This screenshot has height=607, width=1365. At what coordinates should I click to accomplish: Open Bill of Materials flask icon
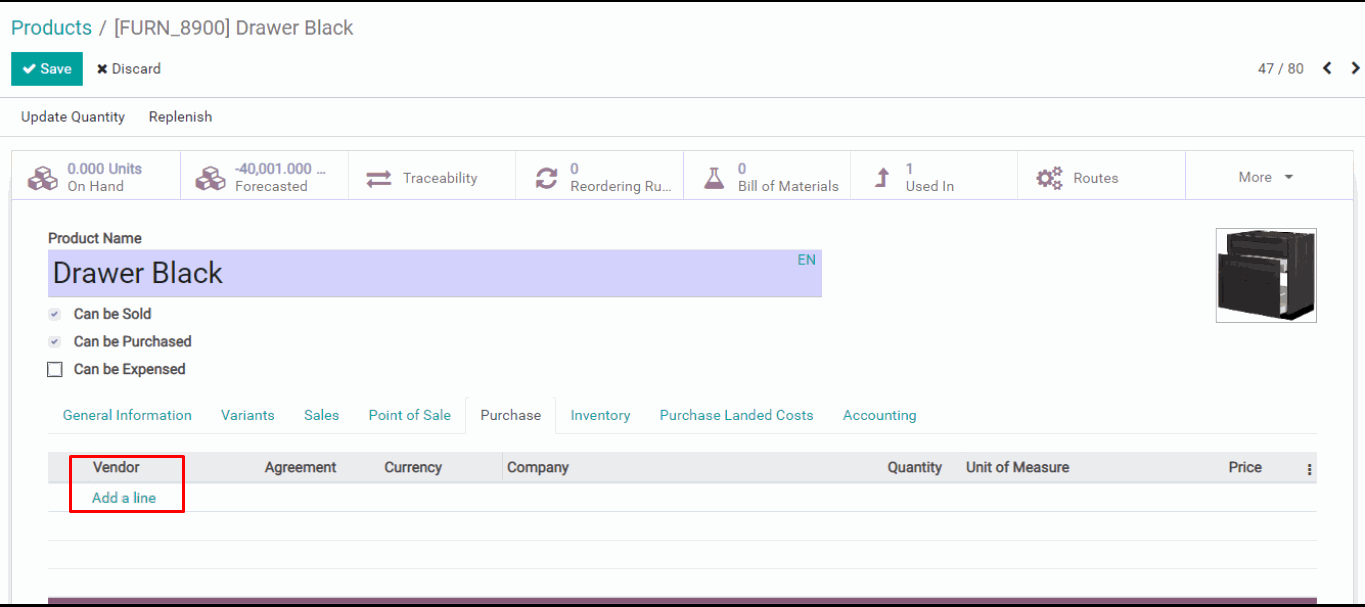click(x=713, y=178)
